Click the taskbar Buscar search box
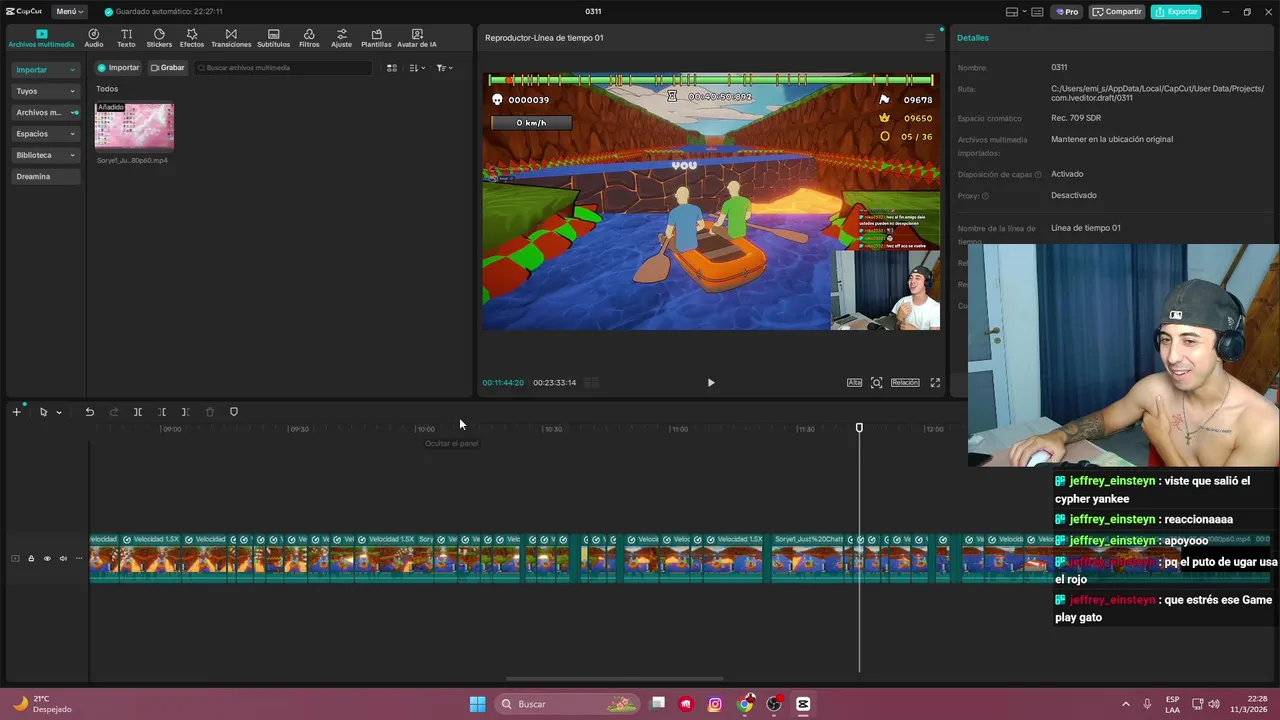Image resolution: width=1280 pixels, height=720 pixels. (568, 704)
